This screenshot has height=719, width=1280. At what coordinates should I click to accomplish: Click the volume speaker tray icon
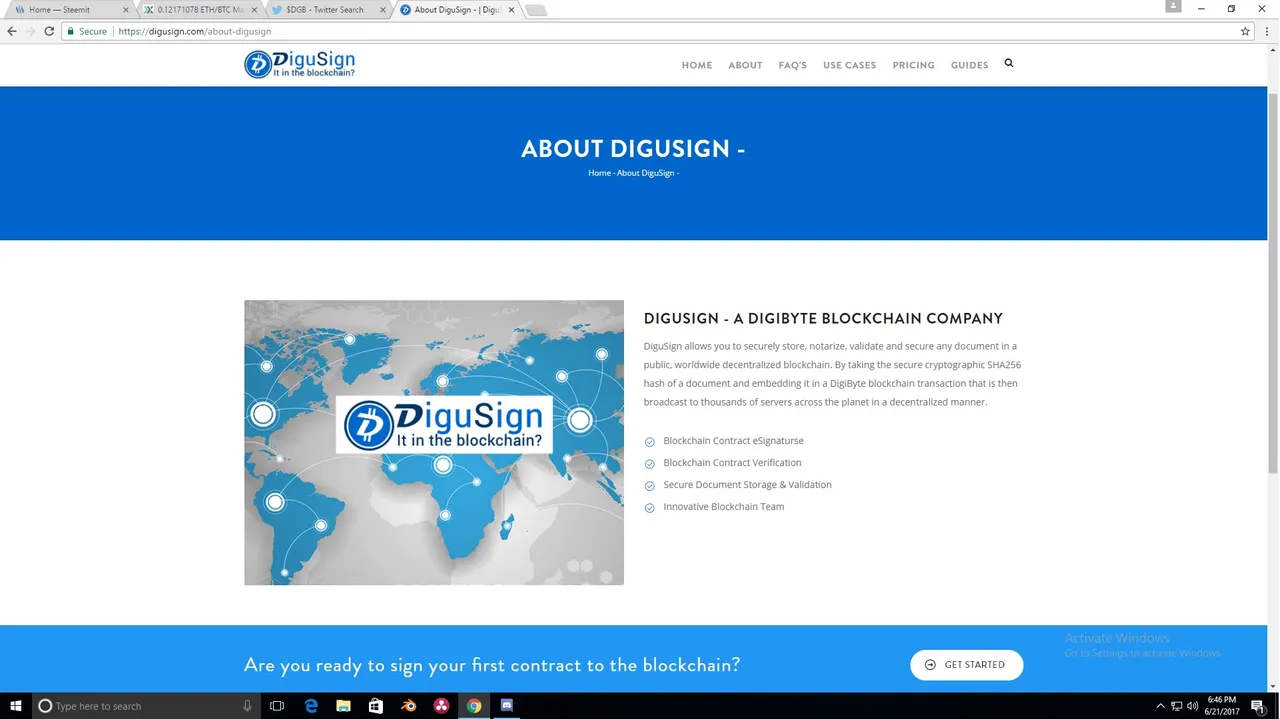click(x=1192, y=706)
